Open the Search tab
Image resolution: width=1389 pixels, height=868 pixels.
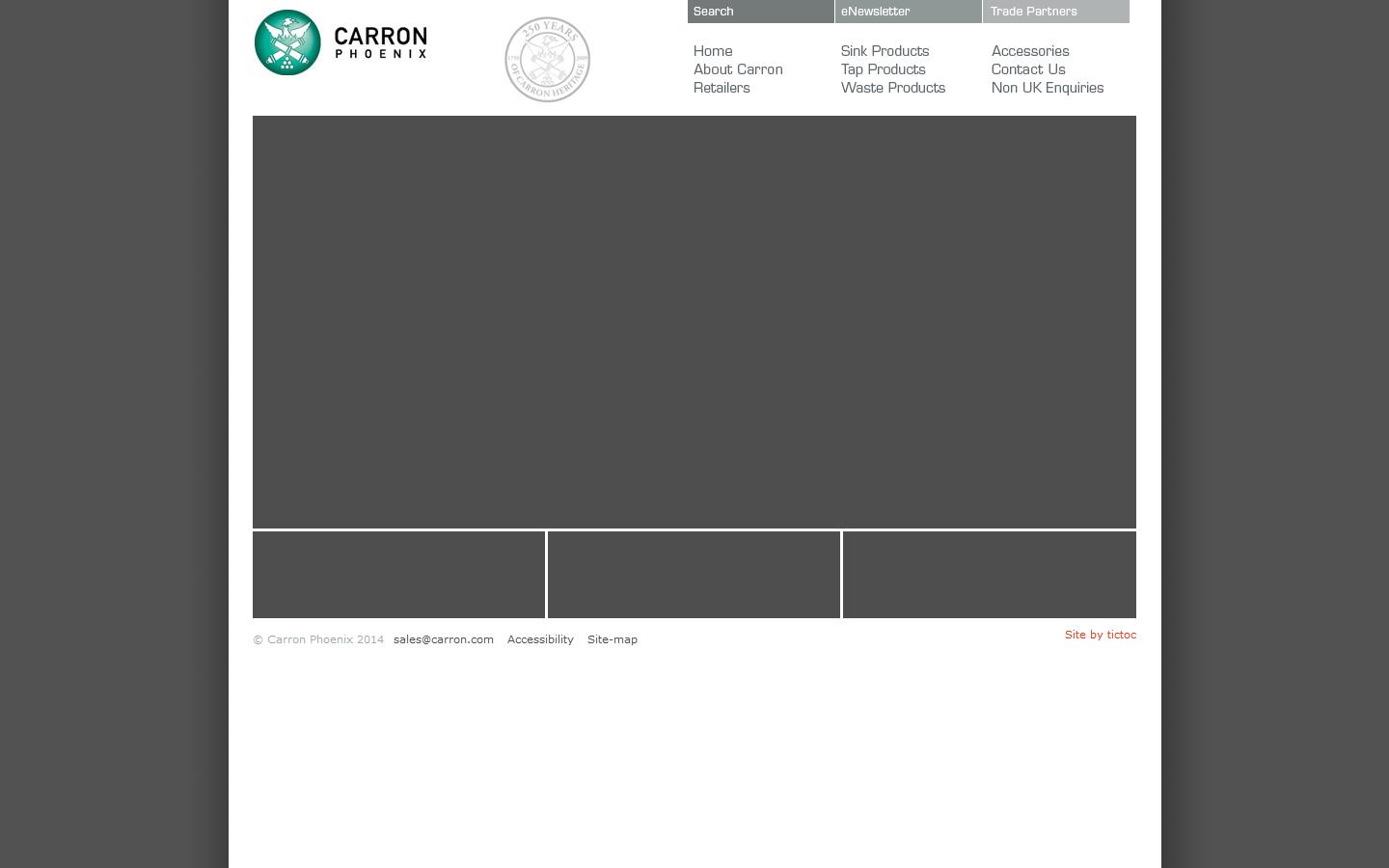[760, 12]
